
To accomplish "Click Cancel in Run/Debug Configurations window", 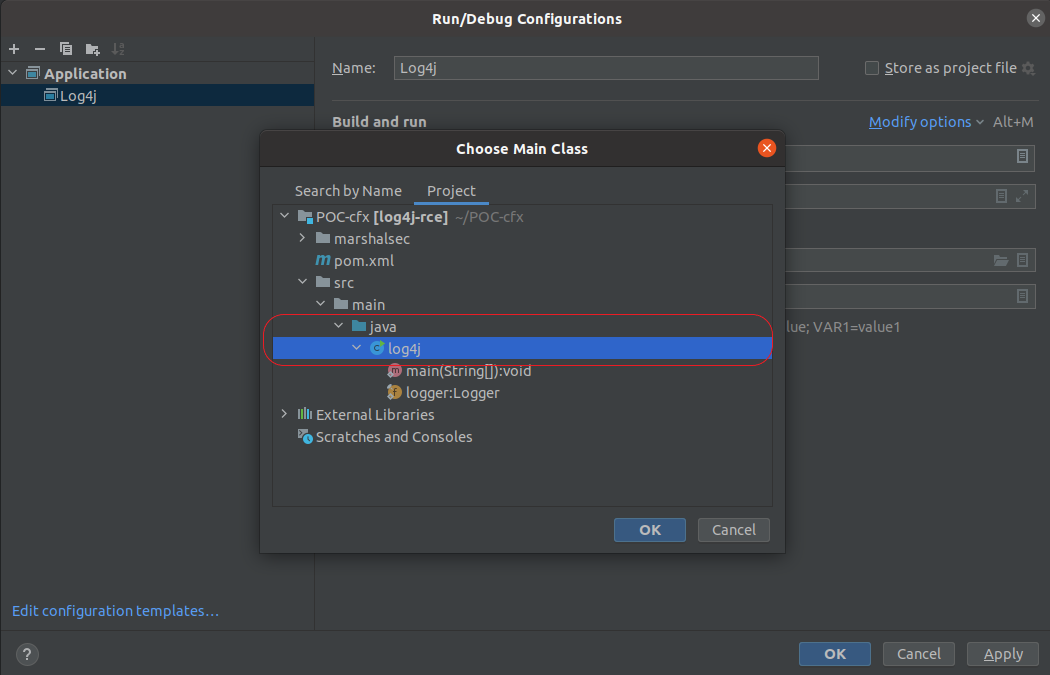I will pos(919,654).
